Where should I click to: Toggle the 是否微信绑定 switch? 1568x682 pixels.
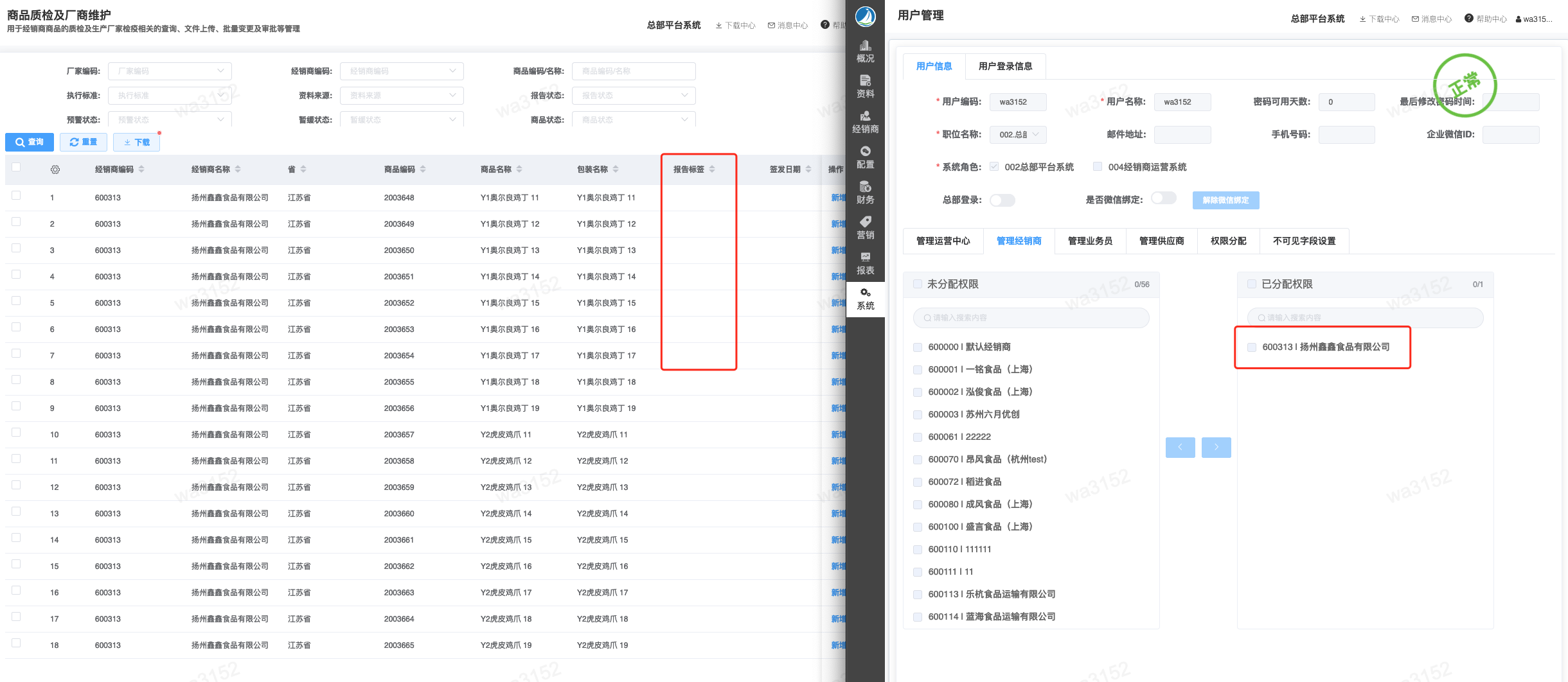pyautogui.click(x=1164, y=198)
